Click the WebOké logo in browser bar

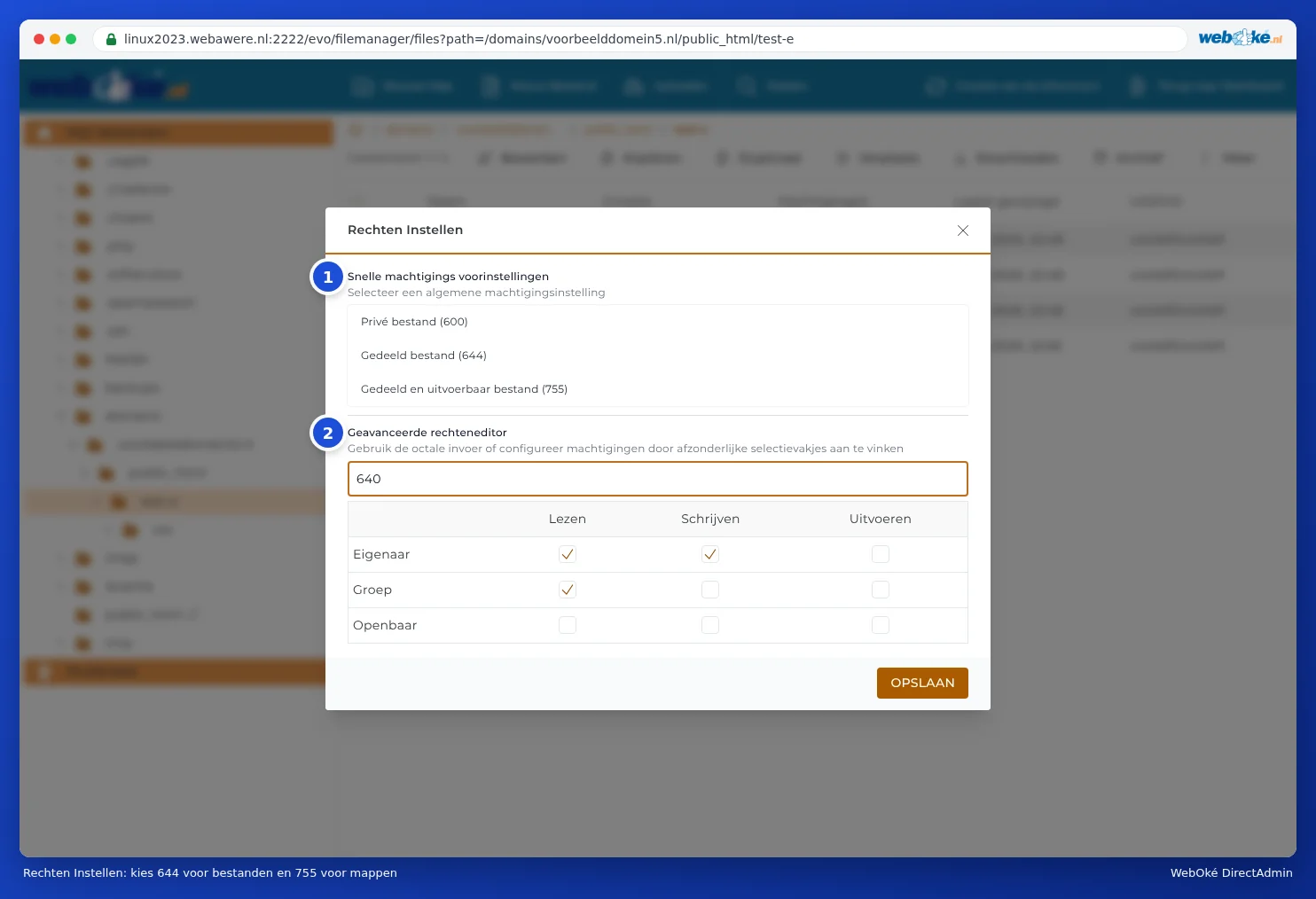coord(1240,37)
